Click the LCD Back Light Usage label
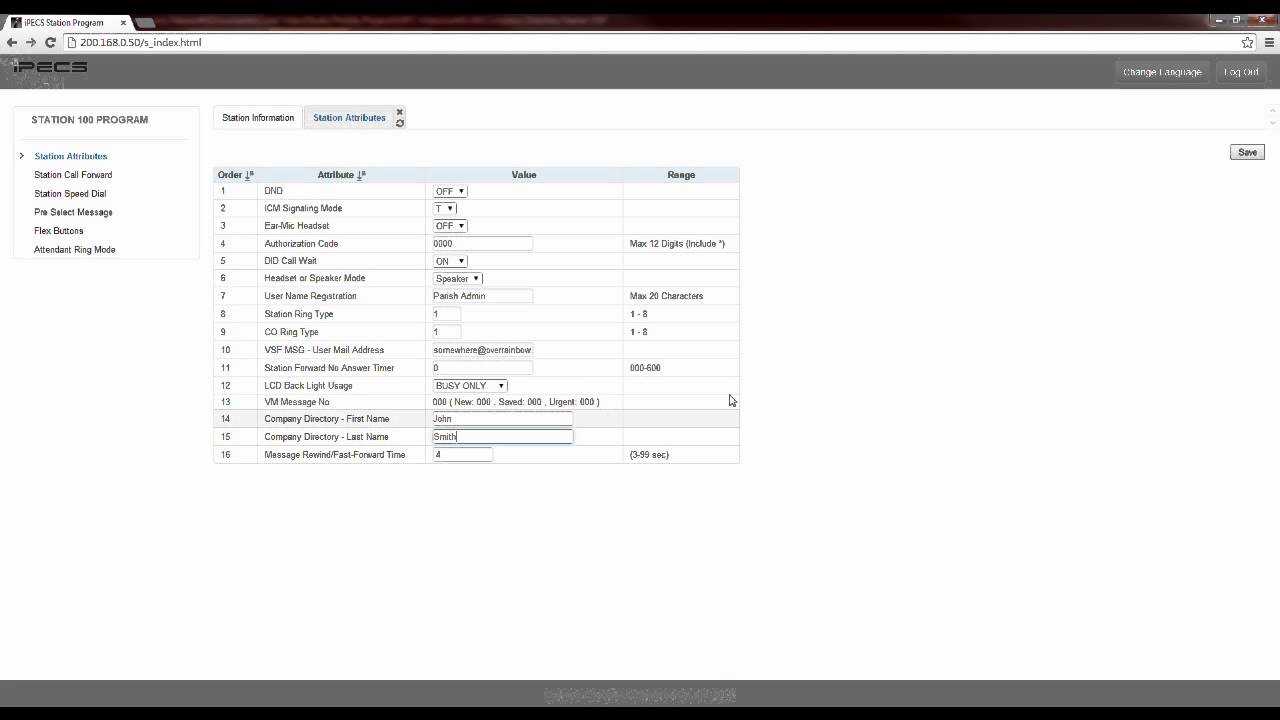This screenshot has width=1280, height=720. point(308,386)
